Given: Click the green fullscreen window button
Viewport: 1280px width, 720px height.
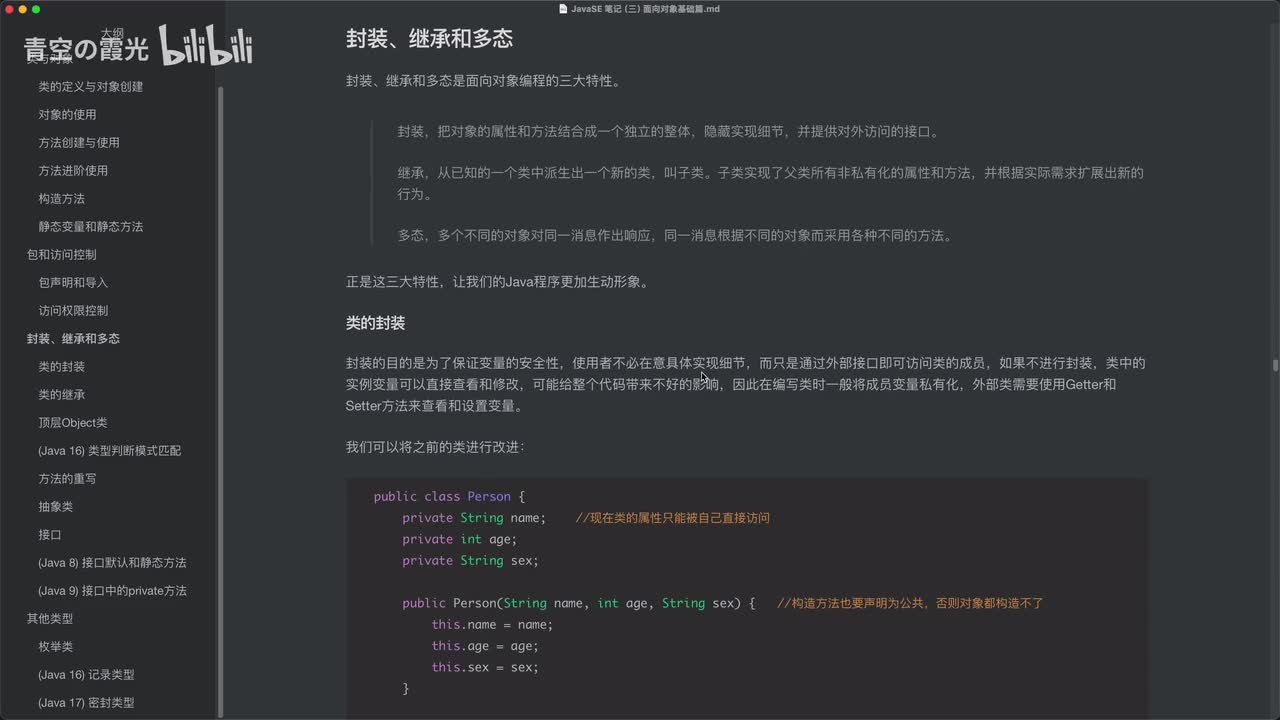Looking at the screenshot, I should tap(36, 9).
